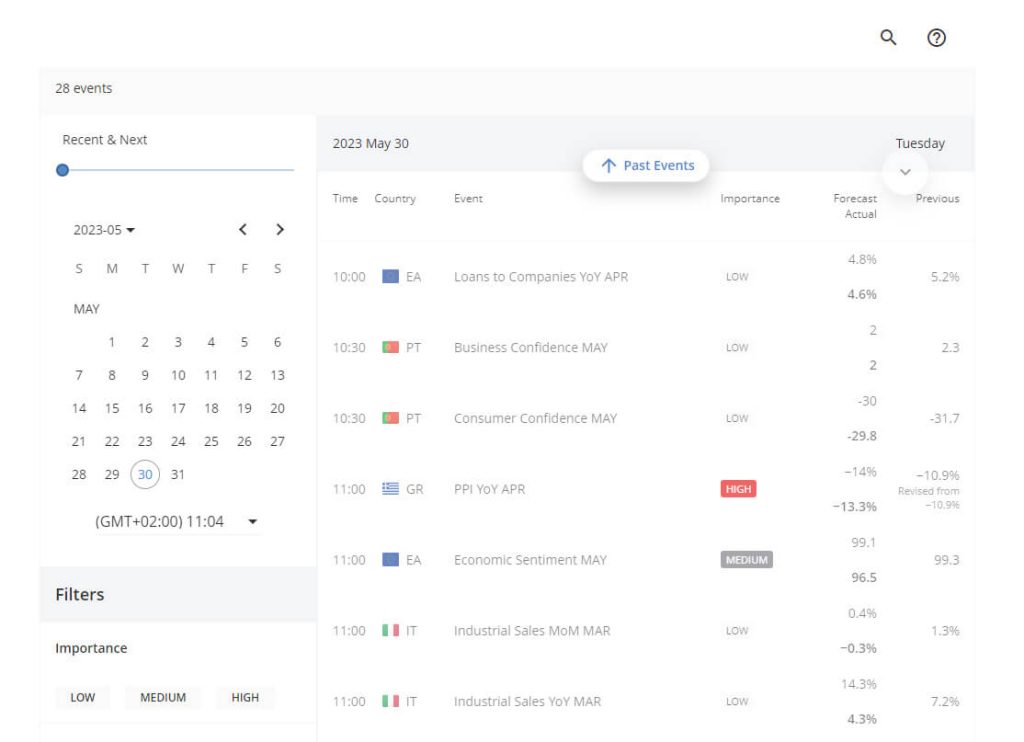This screenshot has width=1024, height=742.
Task: Open the PPI YoY APR event
Action: 489,489
